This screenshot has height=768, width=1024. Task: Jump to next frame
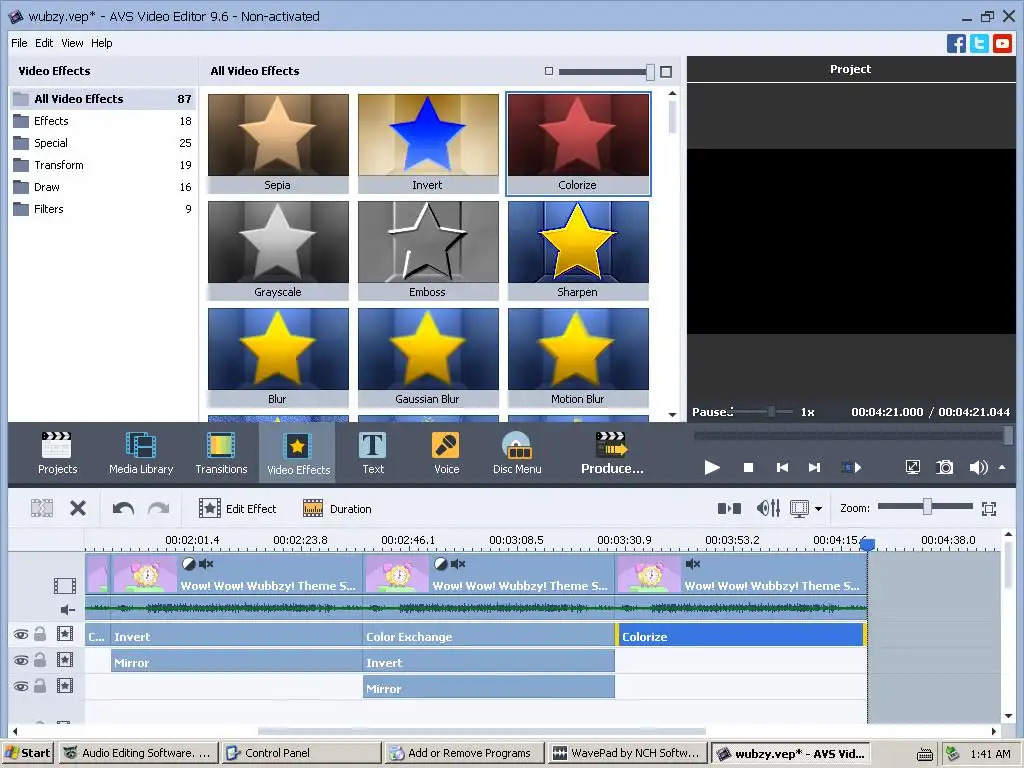[x=814, y=467]
